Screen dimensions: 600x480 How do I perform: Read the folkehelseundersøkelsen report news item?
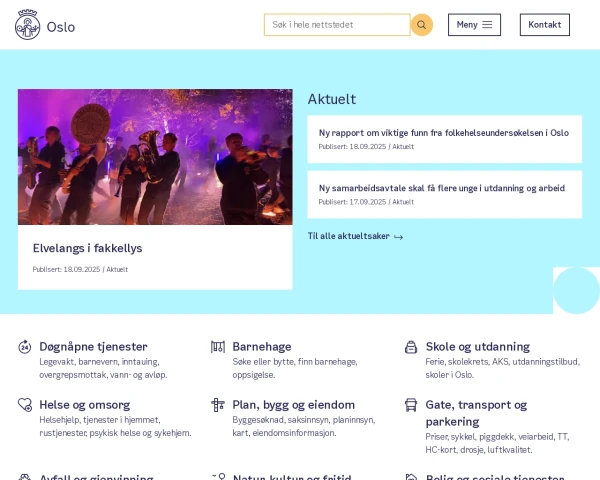click(443, 132)
